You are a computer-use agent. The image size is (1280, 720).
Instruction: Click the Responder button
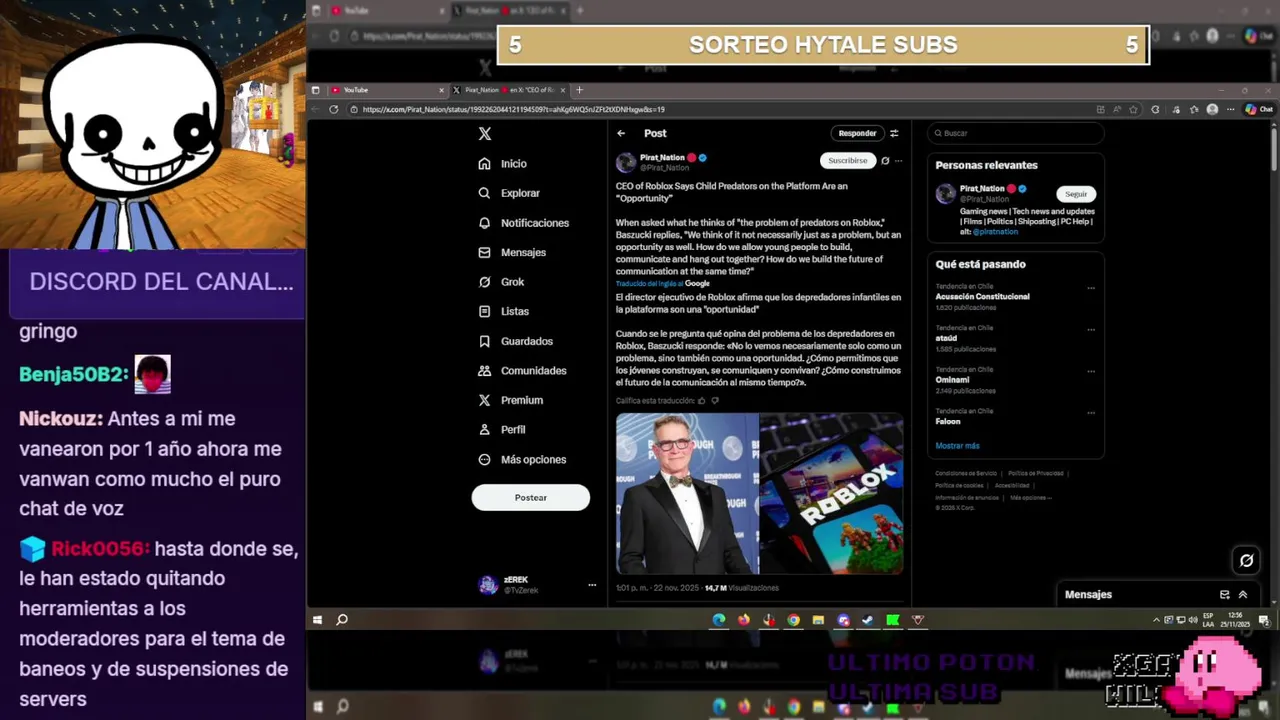857,133
